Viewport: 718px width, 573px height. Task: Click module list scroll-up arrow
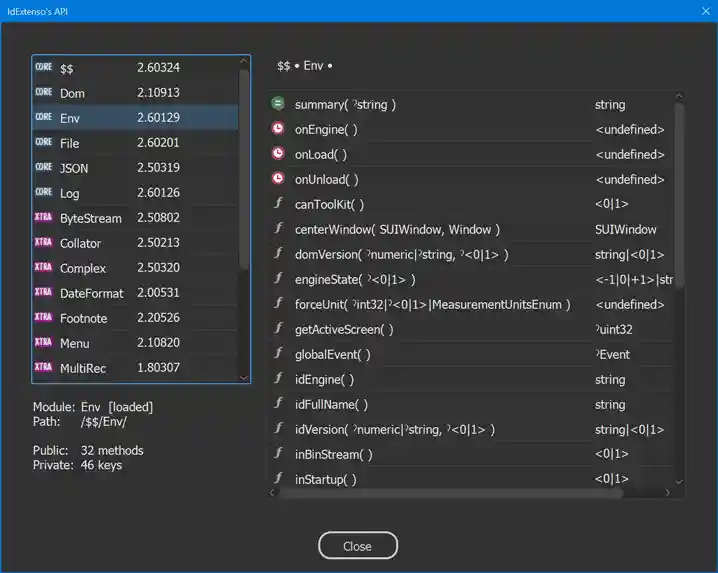point(244,61)
